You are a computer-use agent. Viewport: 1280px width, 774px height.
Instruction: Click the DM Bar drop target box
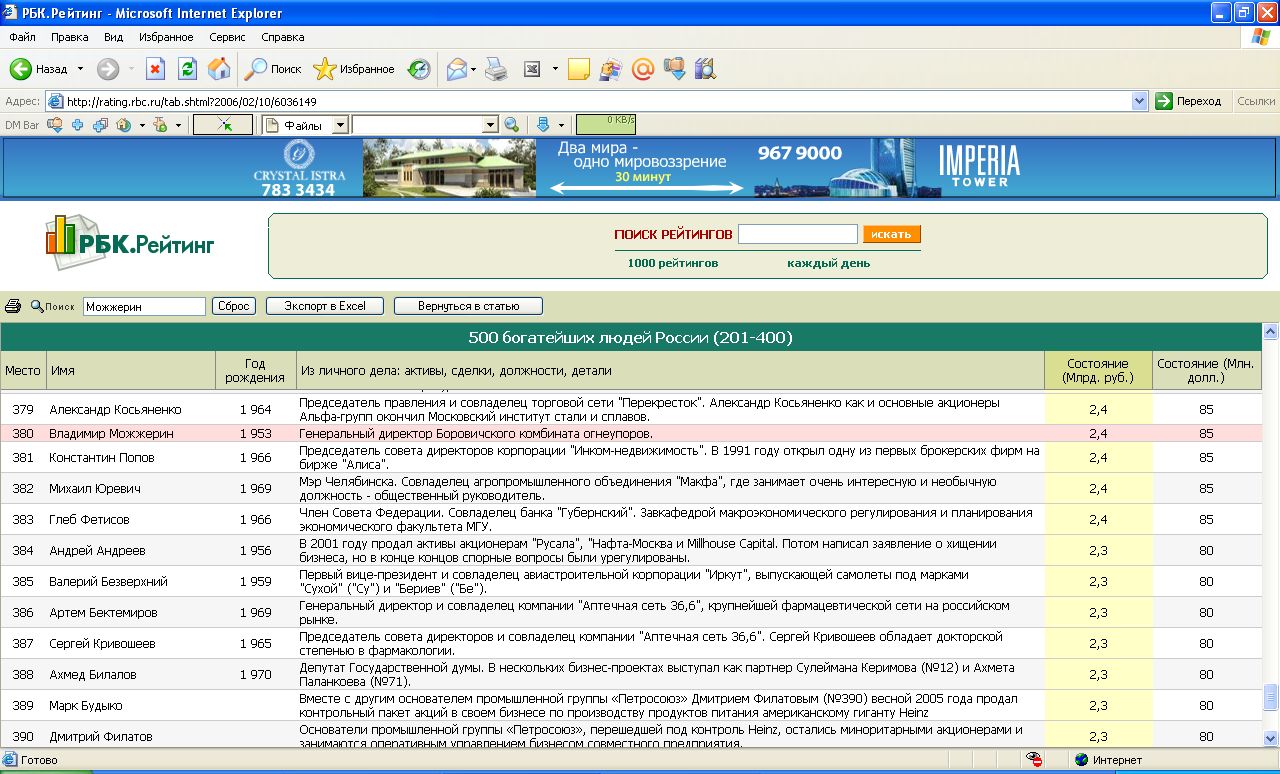[x=223, y=125]
